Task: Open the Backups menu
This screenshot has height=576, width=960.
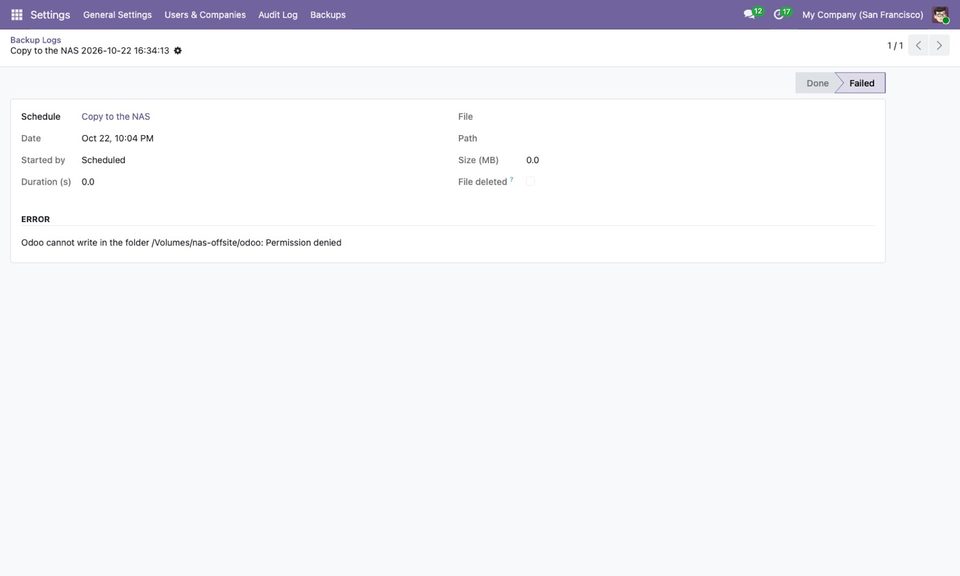Action: pyautogui.click(x=328, y=15)
